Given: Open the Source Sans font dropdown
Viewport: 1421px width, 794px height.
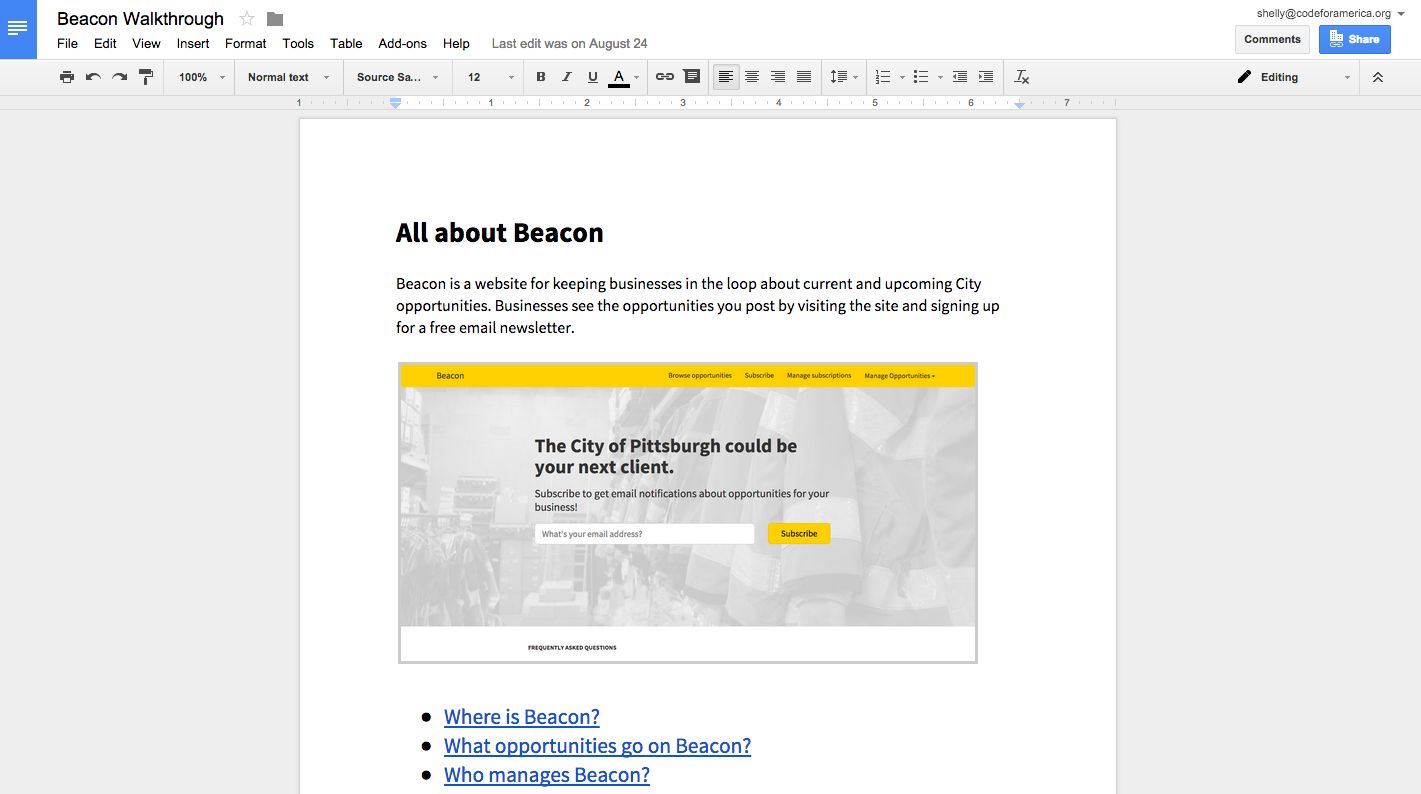Looking at the screenshot, I should click(398, 77).
